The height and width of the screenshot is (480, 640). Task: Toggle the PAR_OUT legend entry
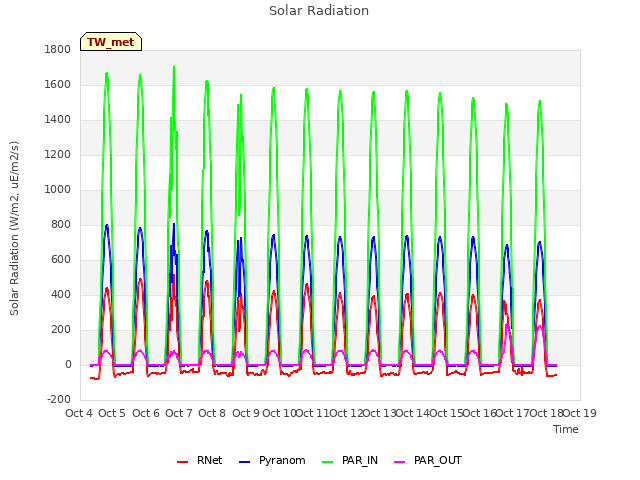click(x=428, y=461)
